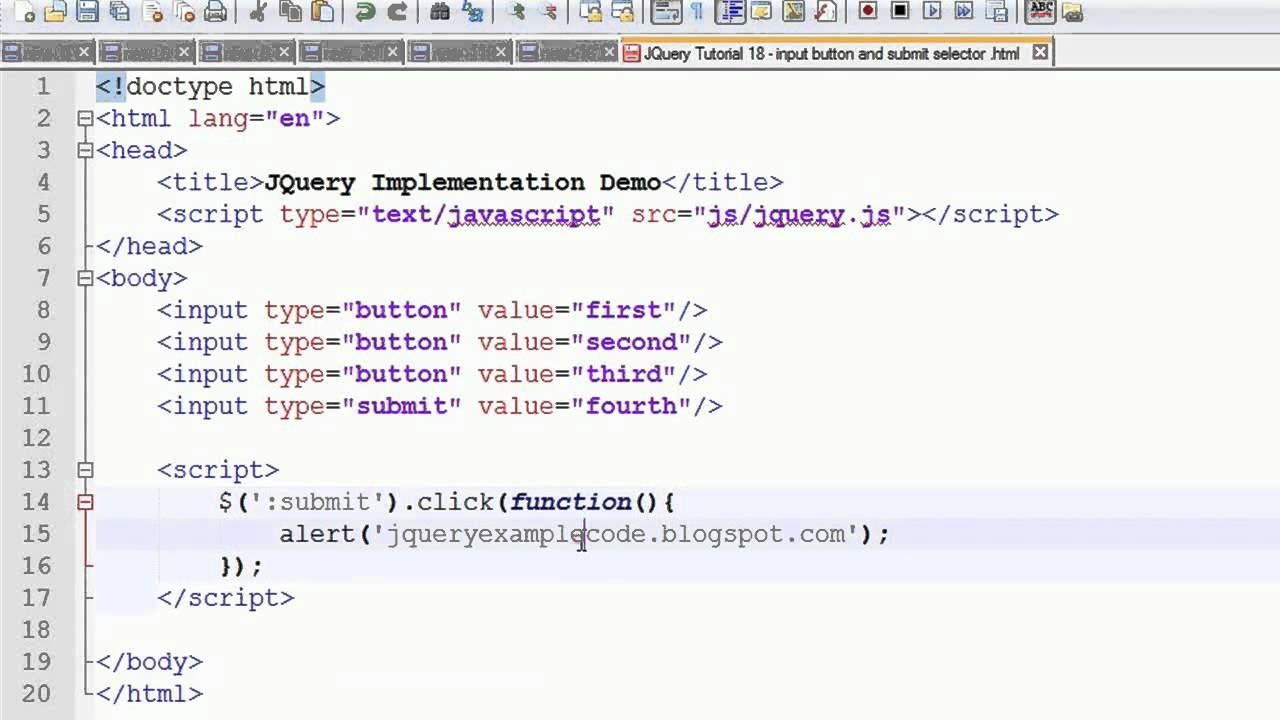Viewport: 1280px width, 720px height.
Task: Click the folder icon after the spell checker
Action: pos(1072,11)
